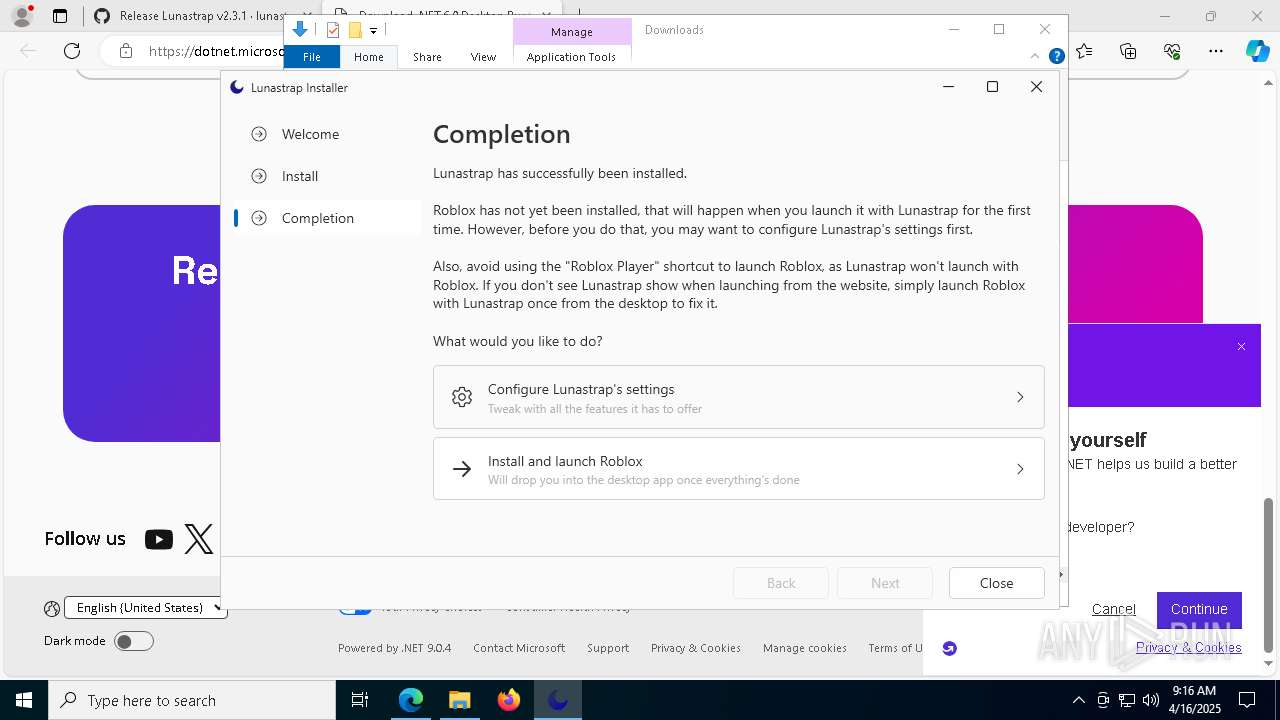The width and height of the screenshot is (1280, 720).
Task: Click arrow icon beside Install and launch Roblox
Action: [x=461, y=469]
